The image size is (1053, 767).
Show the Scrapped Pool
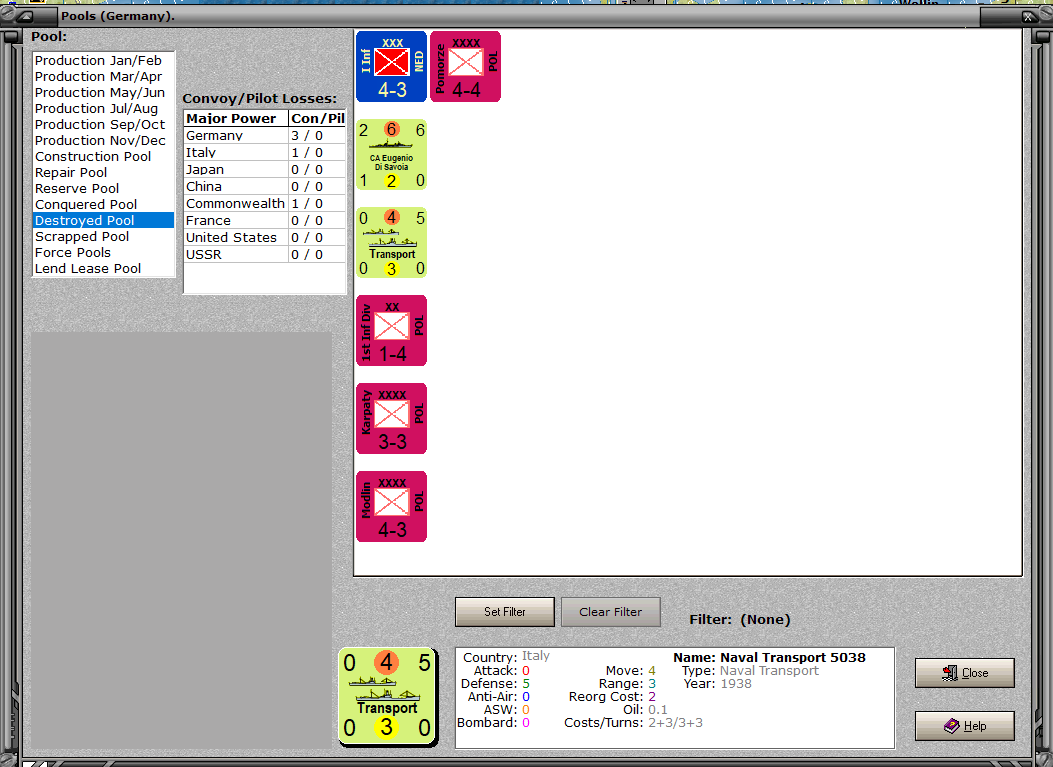(103, 236)
